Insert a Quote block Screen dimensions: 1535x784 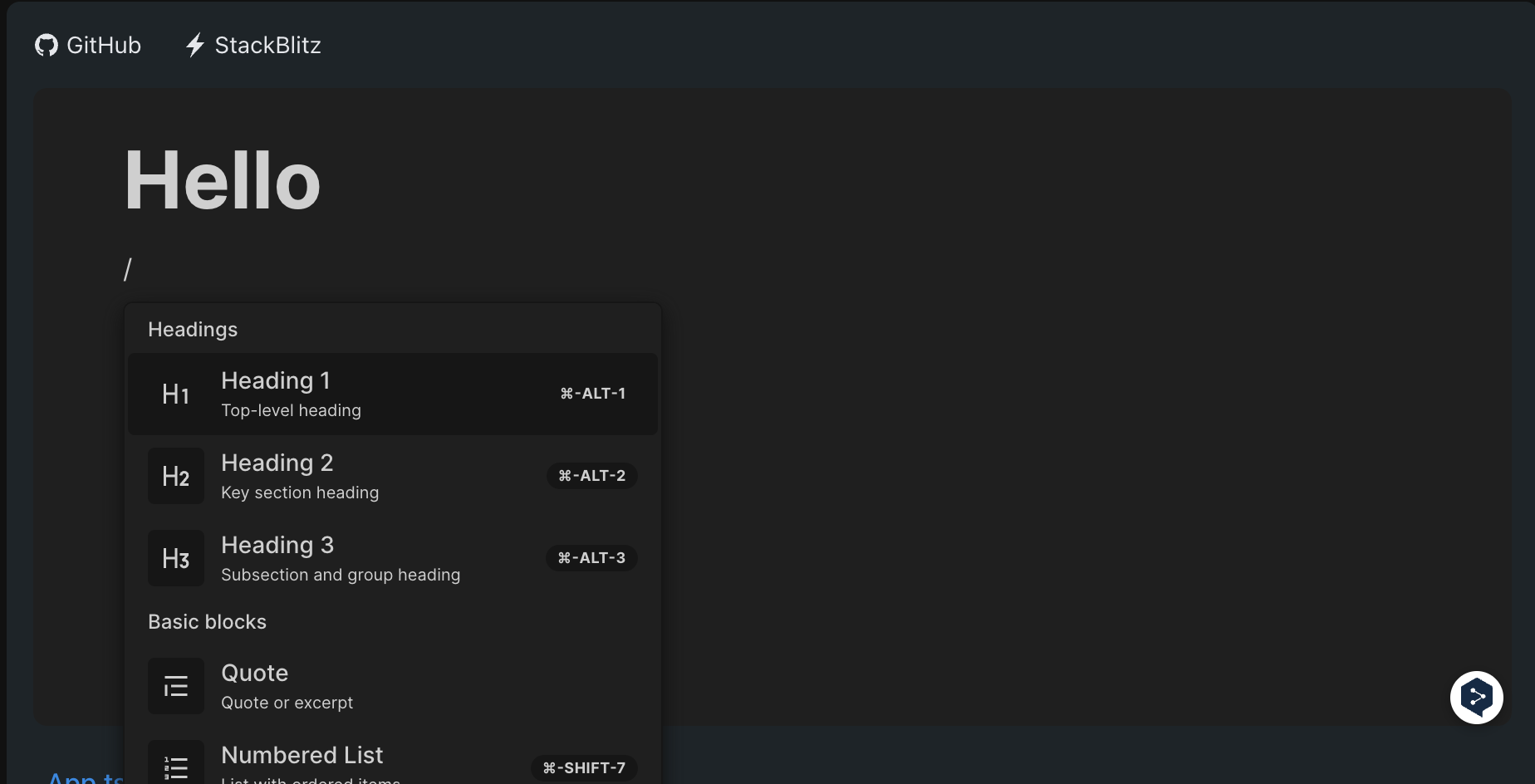[x=393, y=686]
